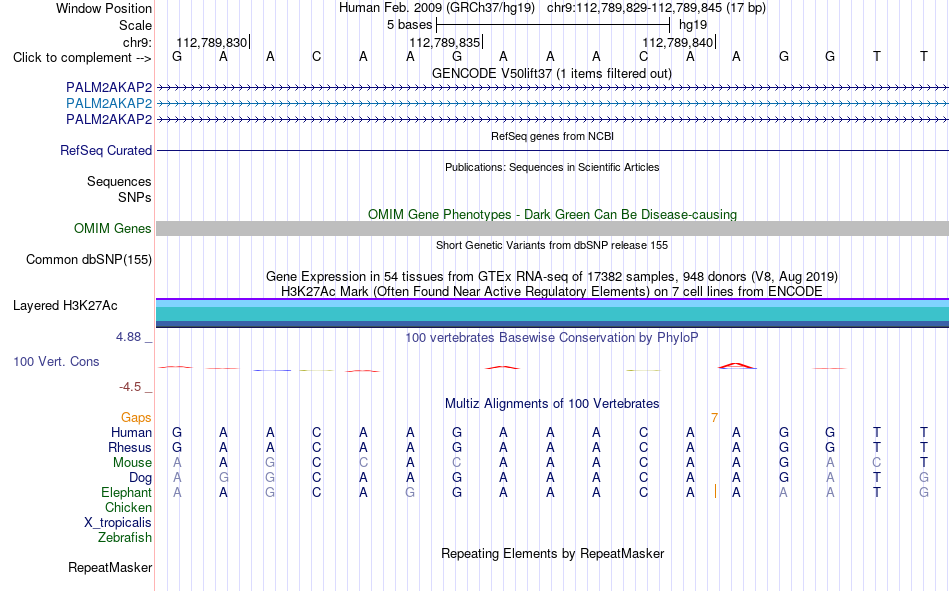The image size is (950, 591).
Task: Select the Elephant species label
Action: tap(127, 492)
